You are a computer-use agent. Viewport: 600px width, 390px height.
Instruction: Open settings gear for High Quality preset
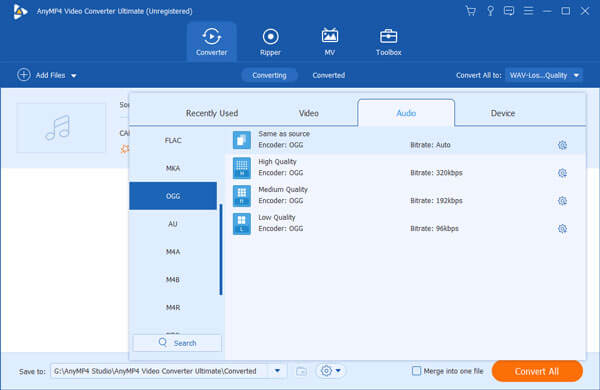562,173
